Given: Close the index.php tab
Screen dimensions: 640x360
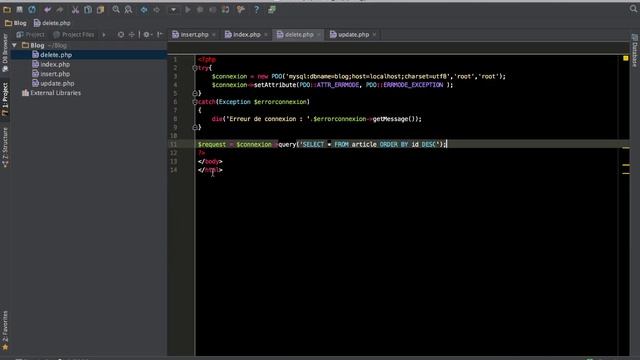Looking at the screenshot, I should (266, 35).
